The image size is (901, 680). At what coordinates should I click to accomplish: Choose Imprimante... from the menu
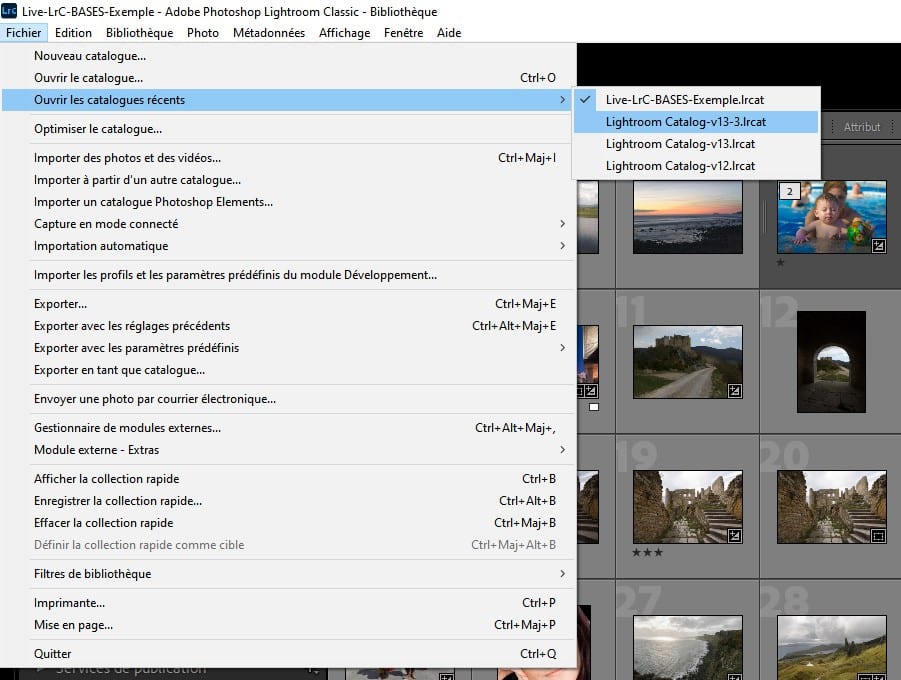coord(289,603)
